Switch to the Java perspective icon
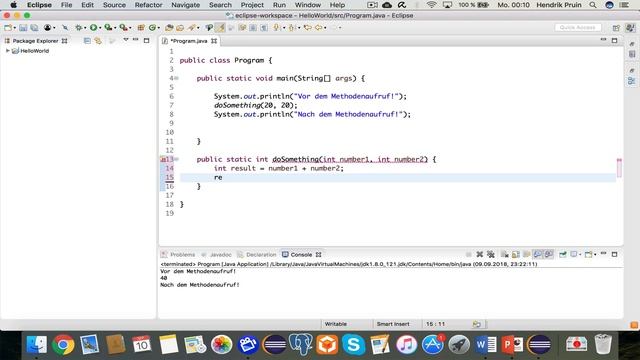This screenshot has width=640, height=360. (630, 28)
